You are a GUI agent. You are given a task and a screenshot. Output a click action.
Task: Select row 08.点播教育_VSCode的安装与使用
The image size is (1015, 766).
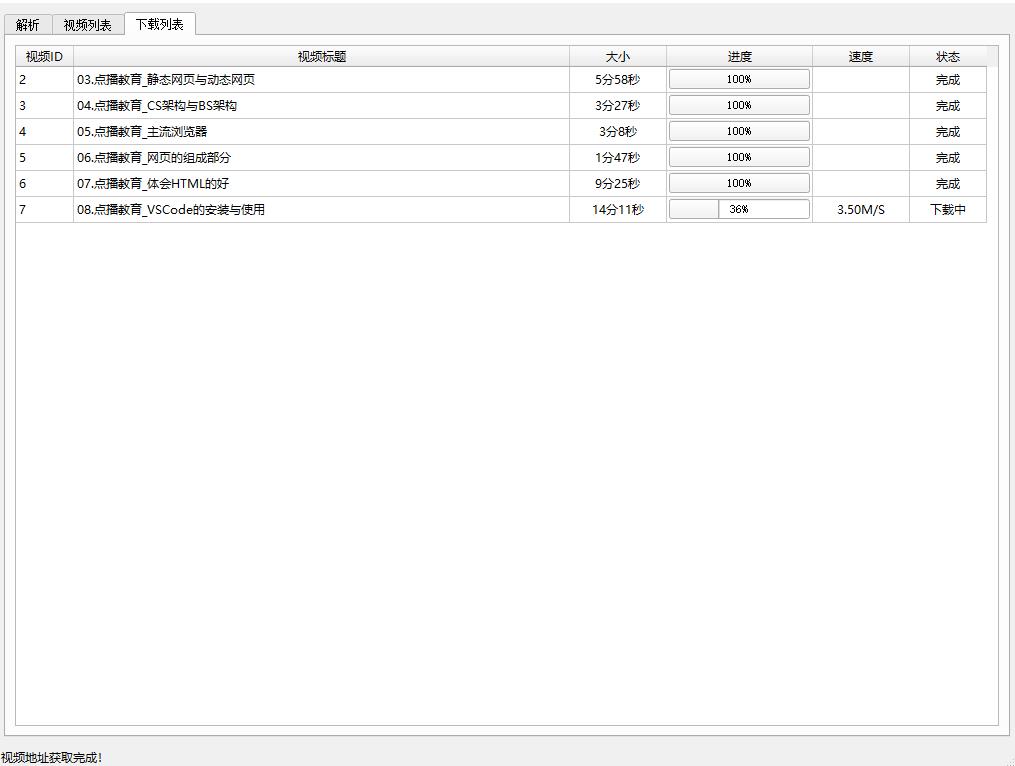click(x=501, y=209)
